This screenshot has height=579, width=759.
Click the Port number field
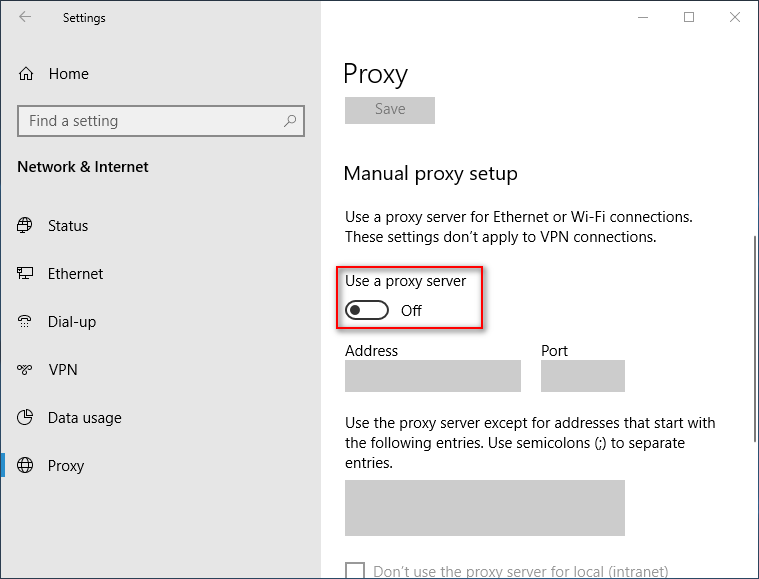click(x=582, y=376)
